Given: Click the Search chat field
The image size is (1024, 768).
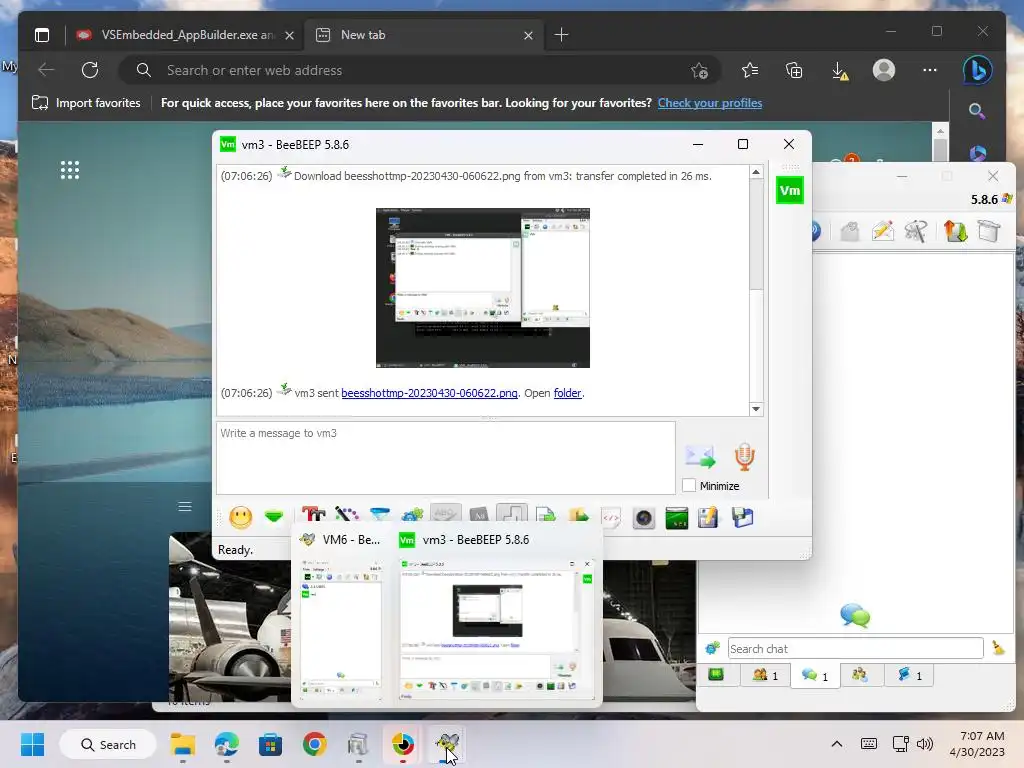Looking at the screenshot, I should pyautogui.click(x=856, y=648).
